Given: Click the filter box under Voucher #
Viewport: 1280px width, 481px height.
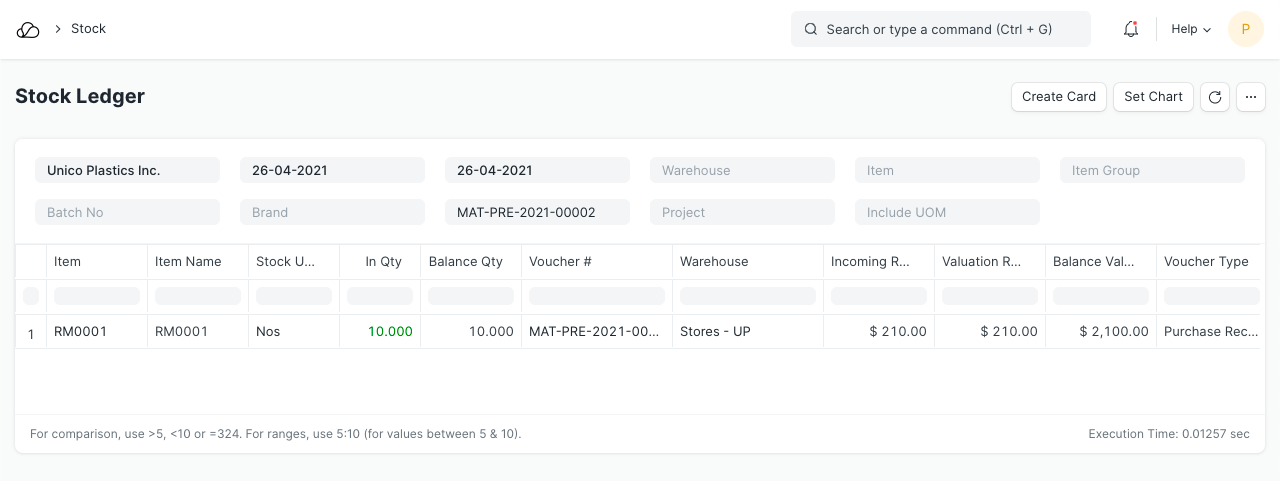Looking at the screenshot, I should (597, 296).
